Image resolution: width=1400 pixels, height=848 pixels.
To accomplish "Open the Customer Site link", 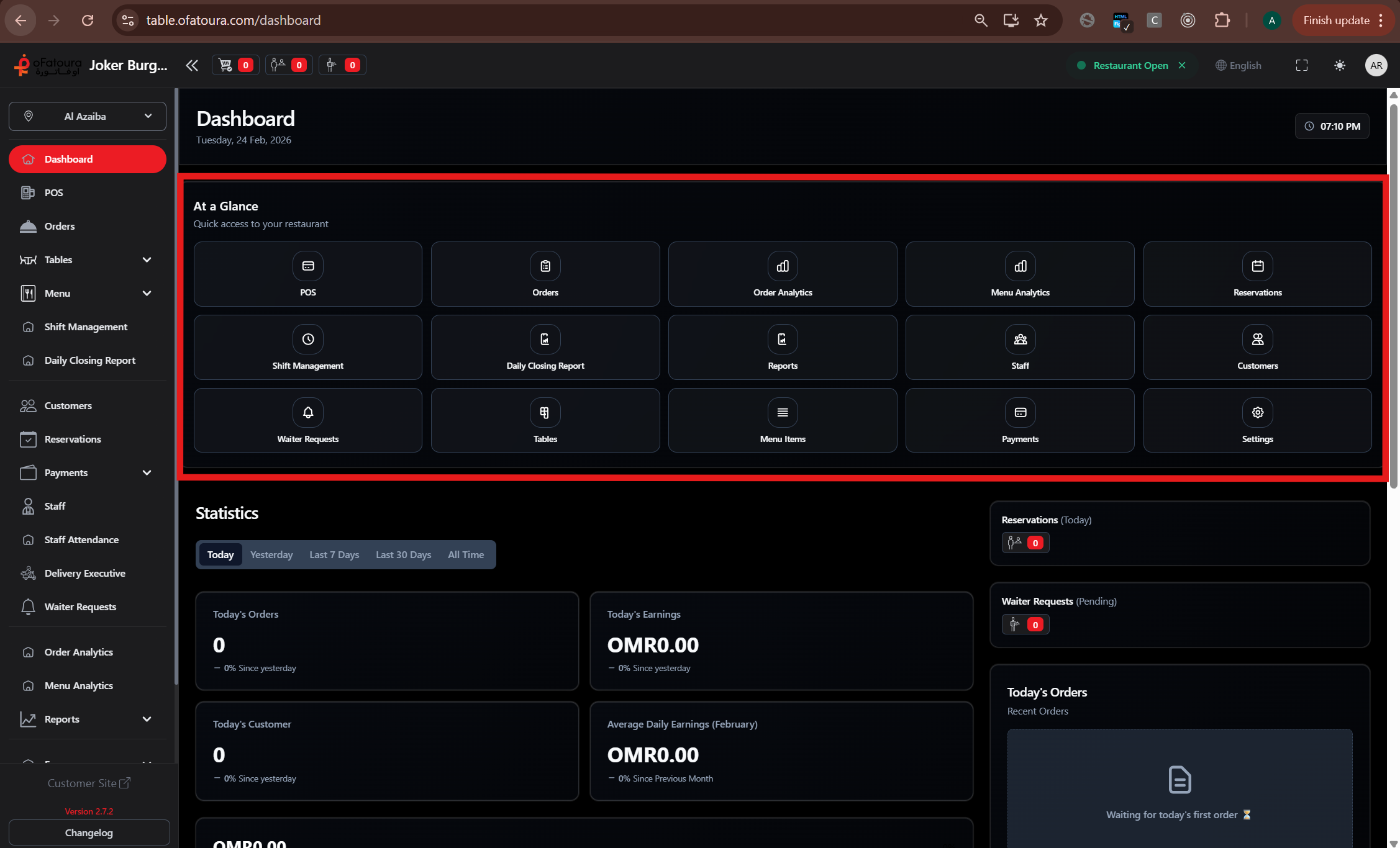I will point(89,783).
